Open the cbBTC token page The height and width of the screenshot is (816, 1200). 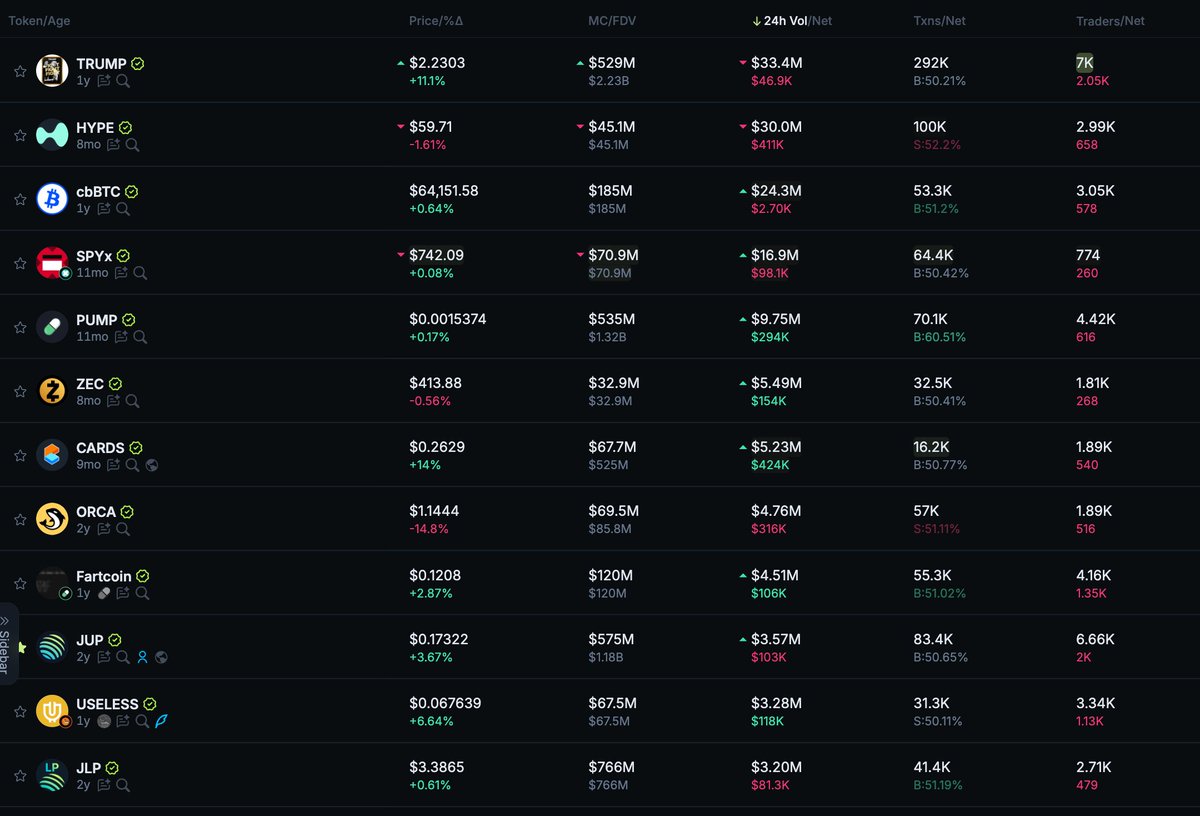97,191
